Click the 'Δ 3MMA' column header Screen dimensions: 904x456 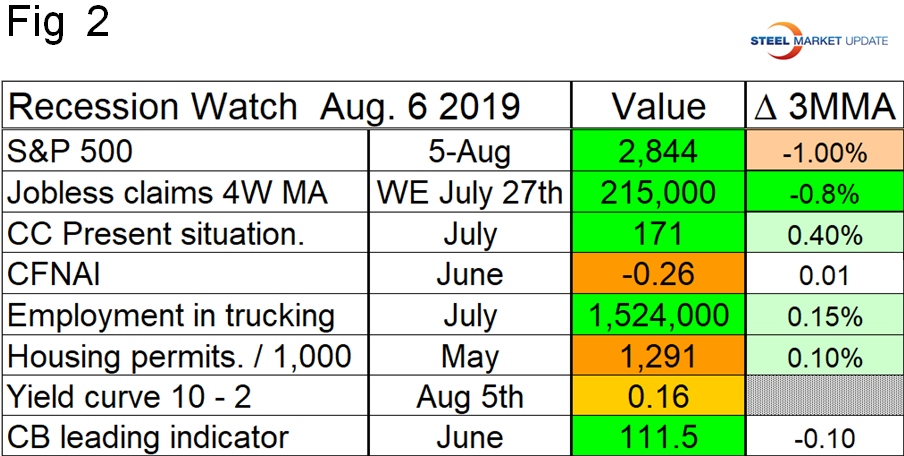coord(823,106)
